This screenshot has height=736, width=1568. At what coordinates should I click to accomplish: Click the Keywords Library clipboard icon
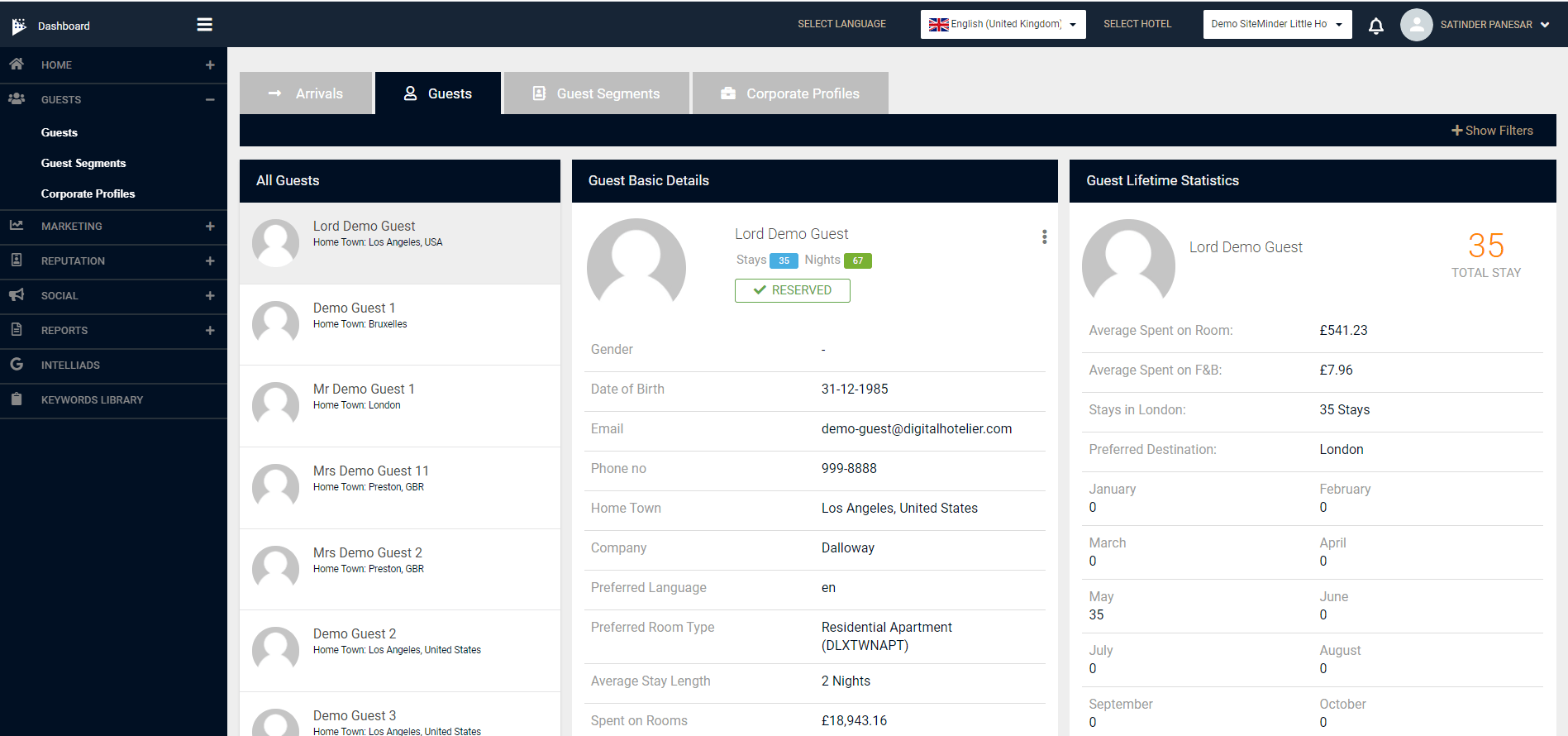17,399
